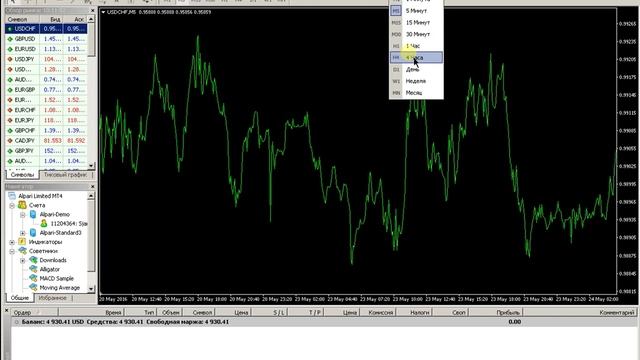Collapse the Alpari-Demo tree node
640x360 pixels.
click(x=22, y=215)
